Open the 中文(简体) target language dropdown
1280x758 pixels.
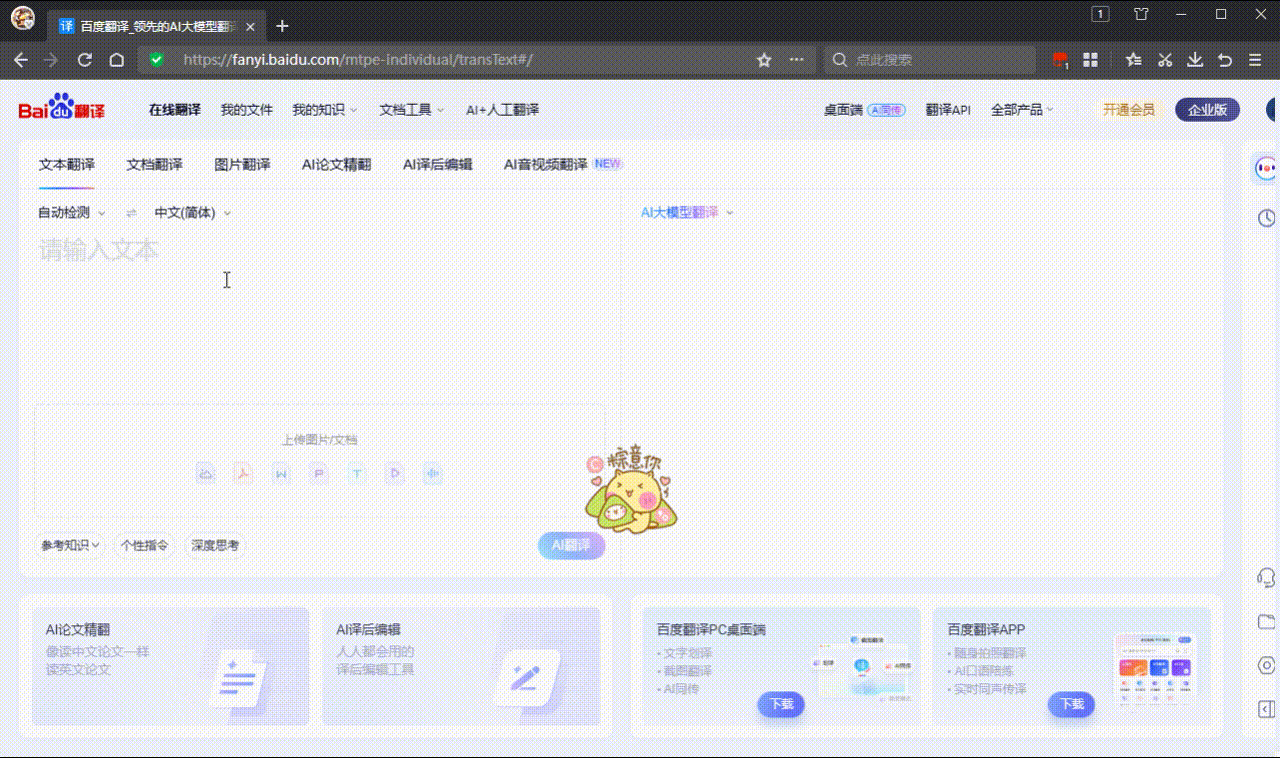coord(192,213)
